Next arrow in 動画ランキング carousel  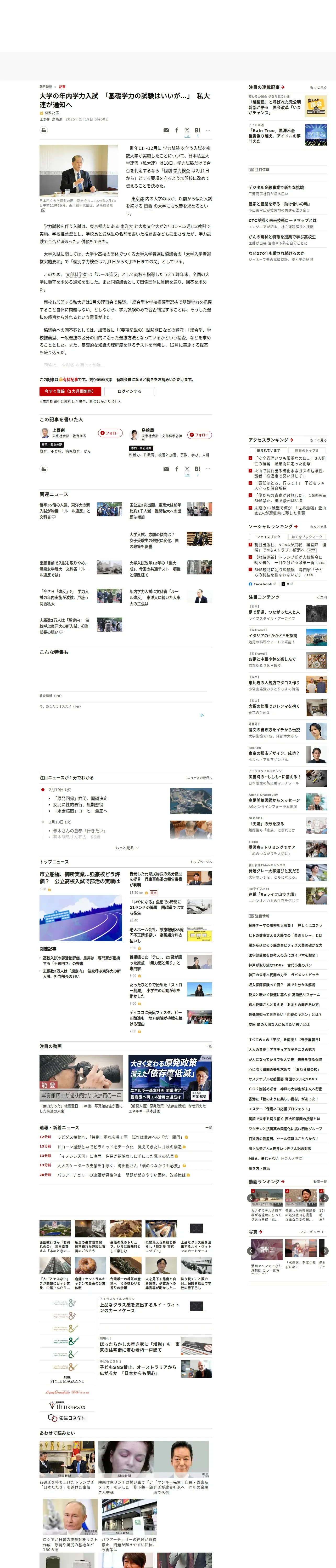(x=324, y=1198)
